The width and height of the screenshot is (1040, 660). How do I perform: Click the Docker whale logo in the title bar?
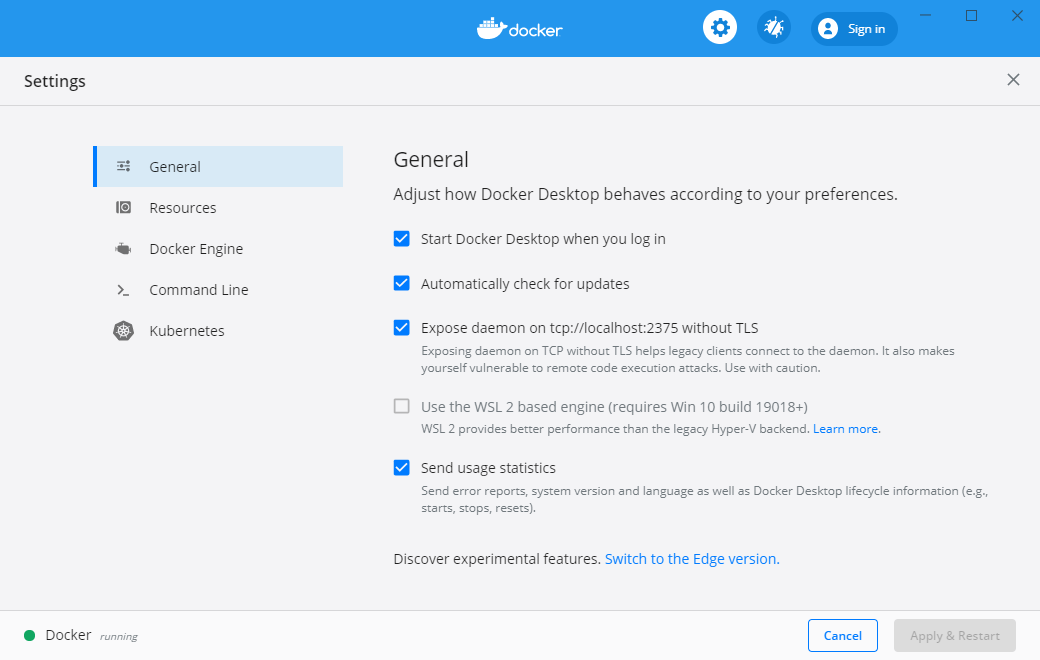coord(492,28)
